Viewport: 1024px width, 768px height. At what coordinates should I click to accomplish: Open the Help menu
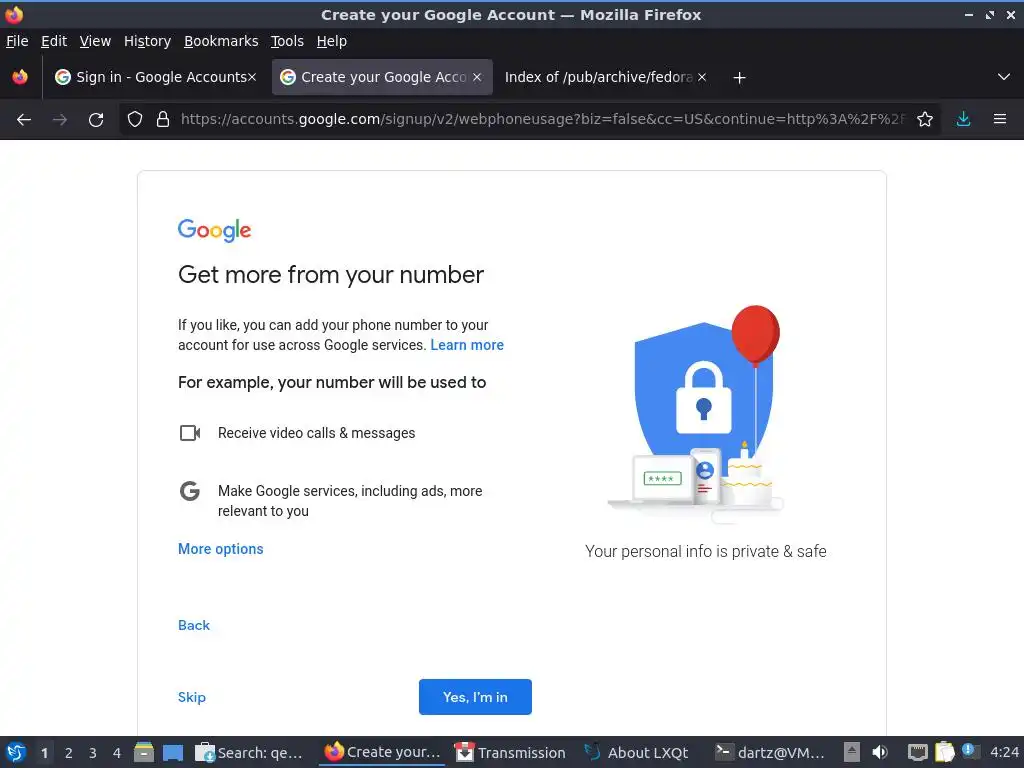coord(332,41)
